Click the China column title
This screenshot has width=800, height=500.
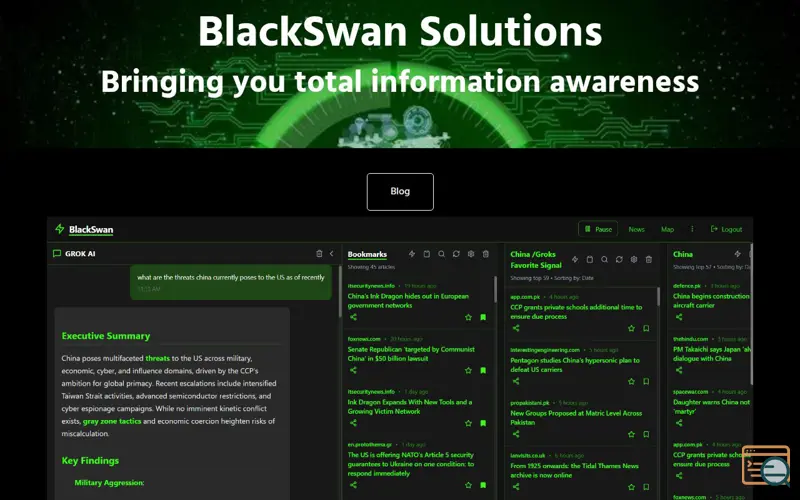(683, 254)
